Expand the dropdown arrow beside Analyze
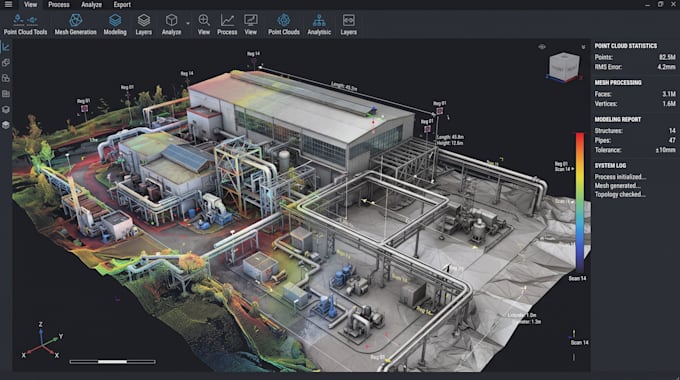This screenshot has height=380, width=680. click(188, 23)
